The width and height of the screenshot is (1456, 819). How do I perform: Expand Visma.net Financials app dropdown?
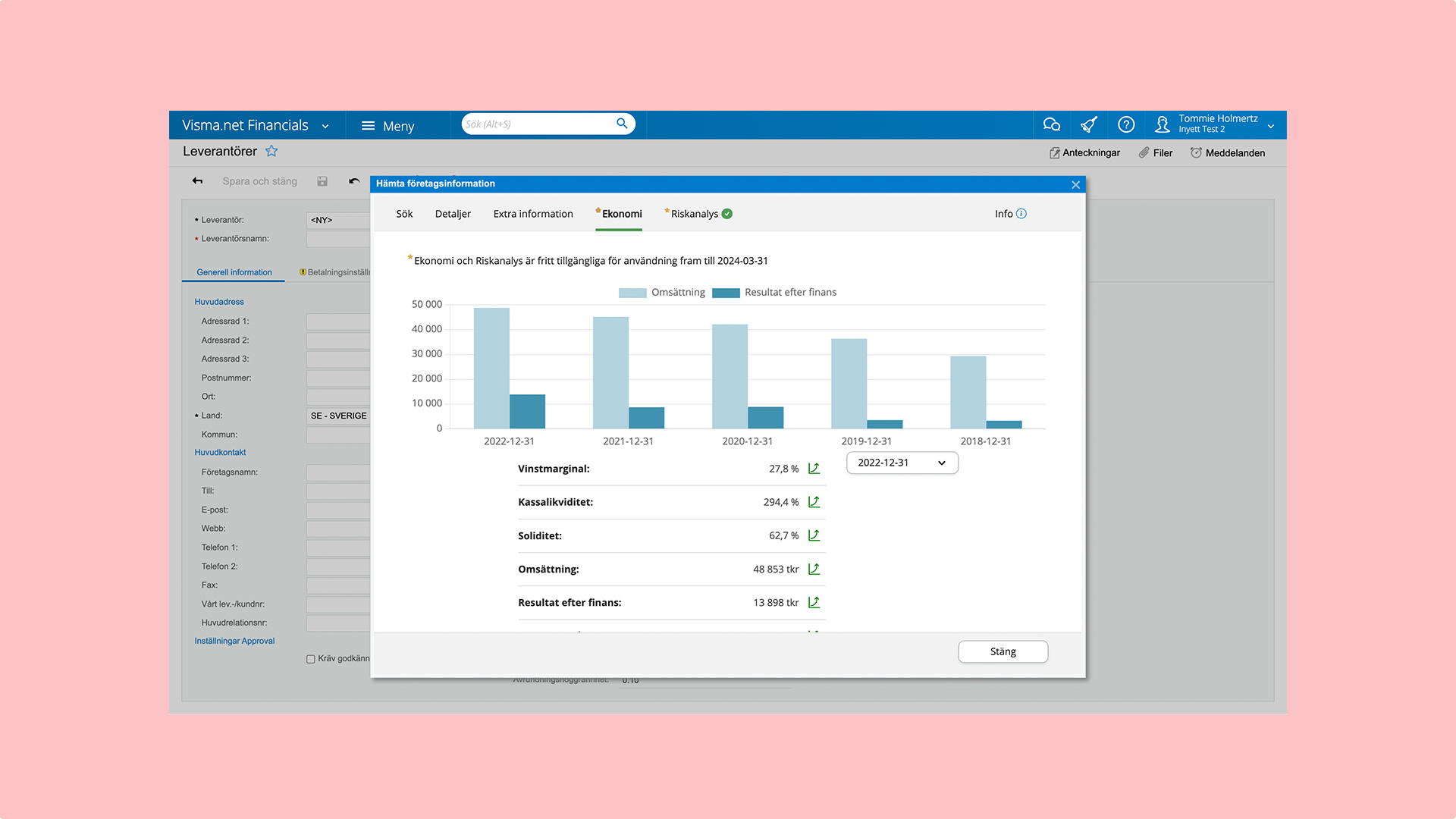[x=325, y=126]
